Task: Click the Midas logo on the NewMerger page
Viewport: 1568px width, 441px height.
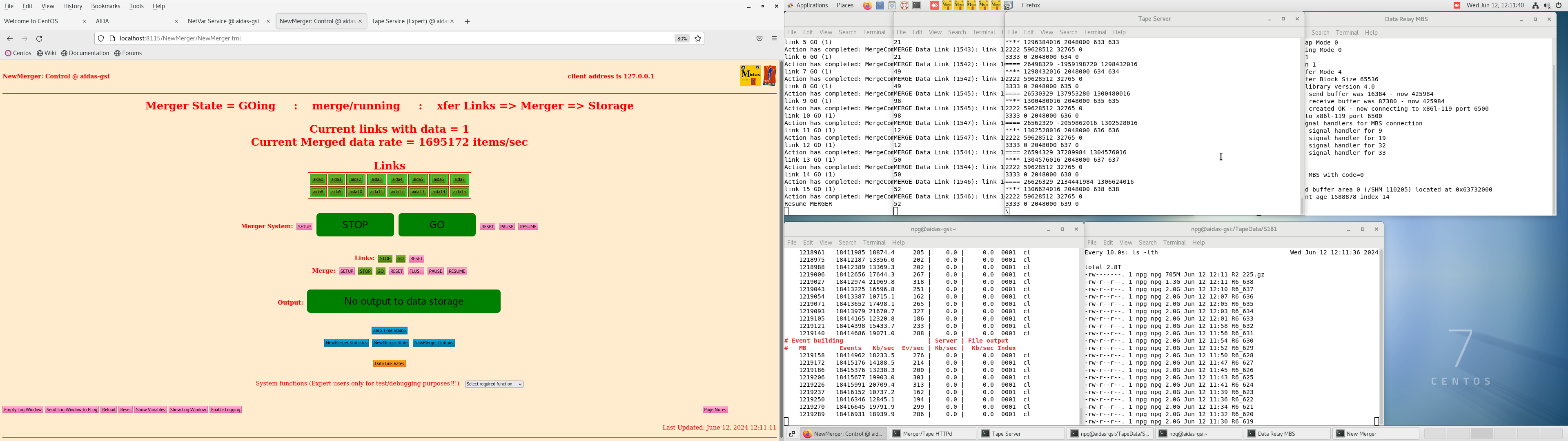Action: 751,76
